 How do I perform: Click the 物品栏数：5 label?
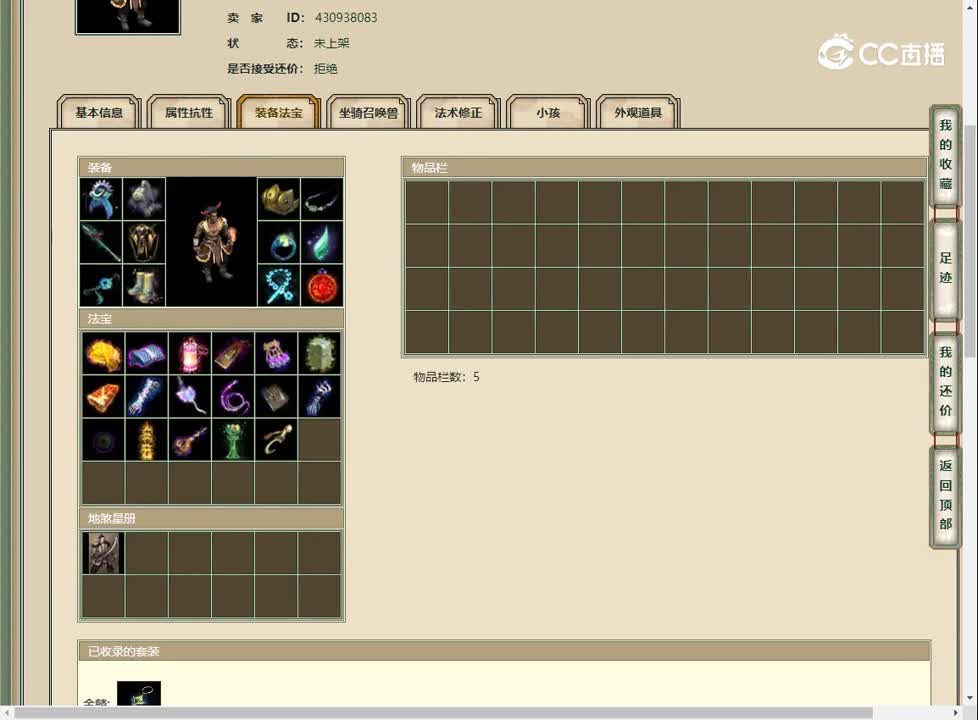(x=446, y=377)
